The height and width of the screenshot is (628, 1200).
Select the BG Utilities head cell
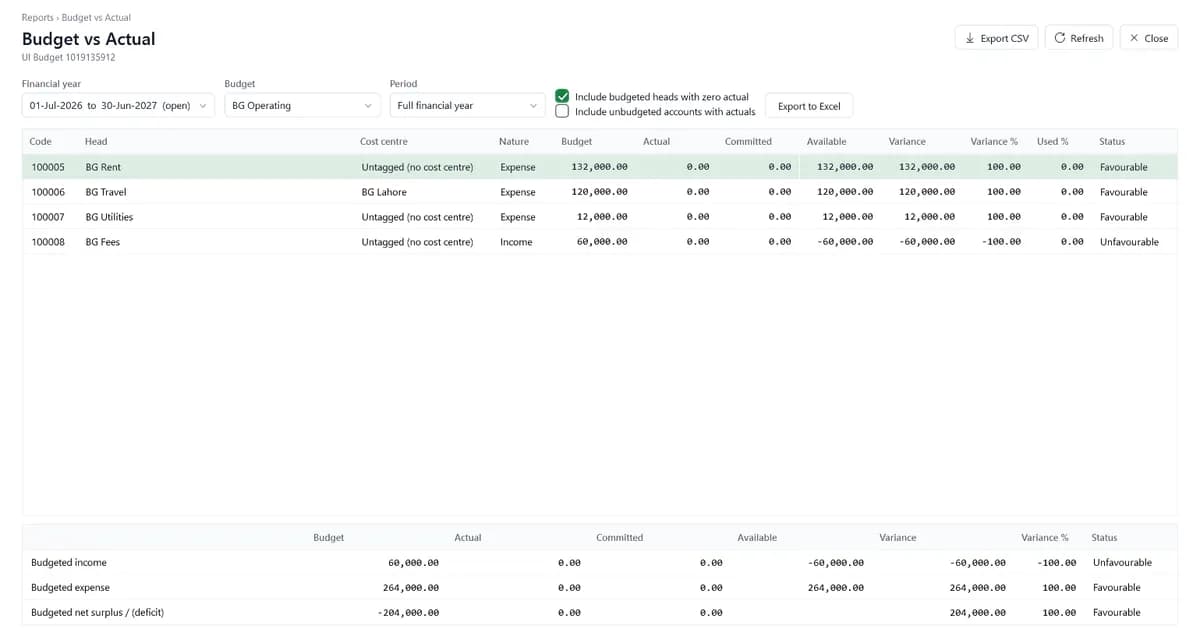[109, 217]
